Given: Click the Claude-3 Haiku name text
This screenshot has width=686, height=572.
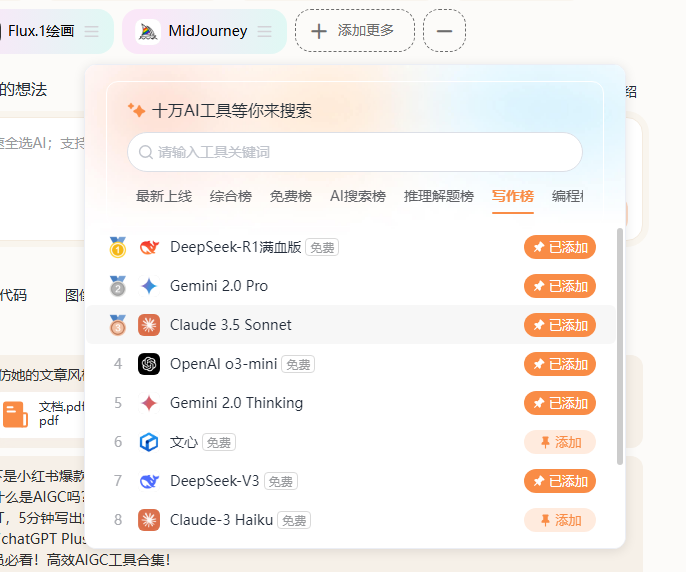Looking at the screenshot, I should [x=221, y=520].
